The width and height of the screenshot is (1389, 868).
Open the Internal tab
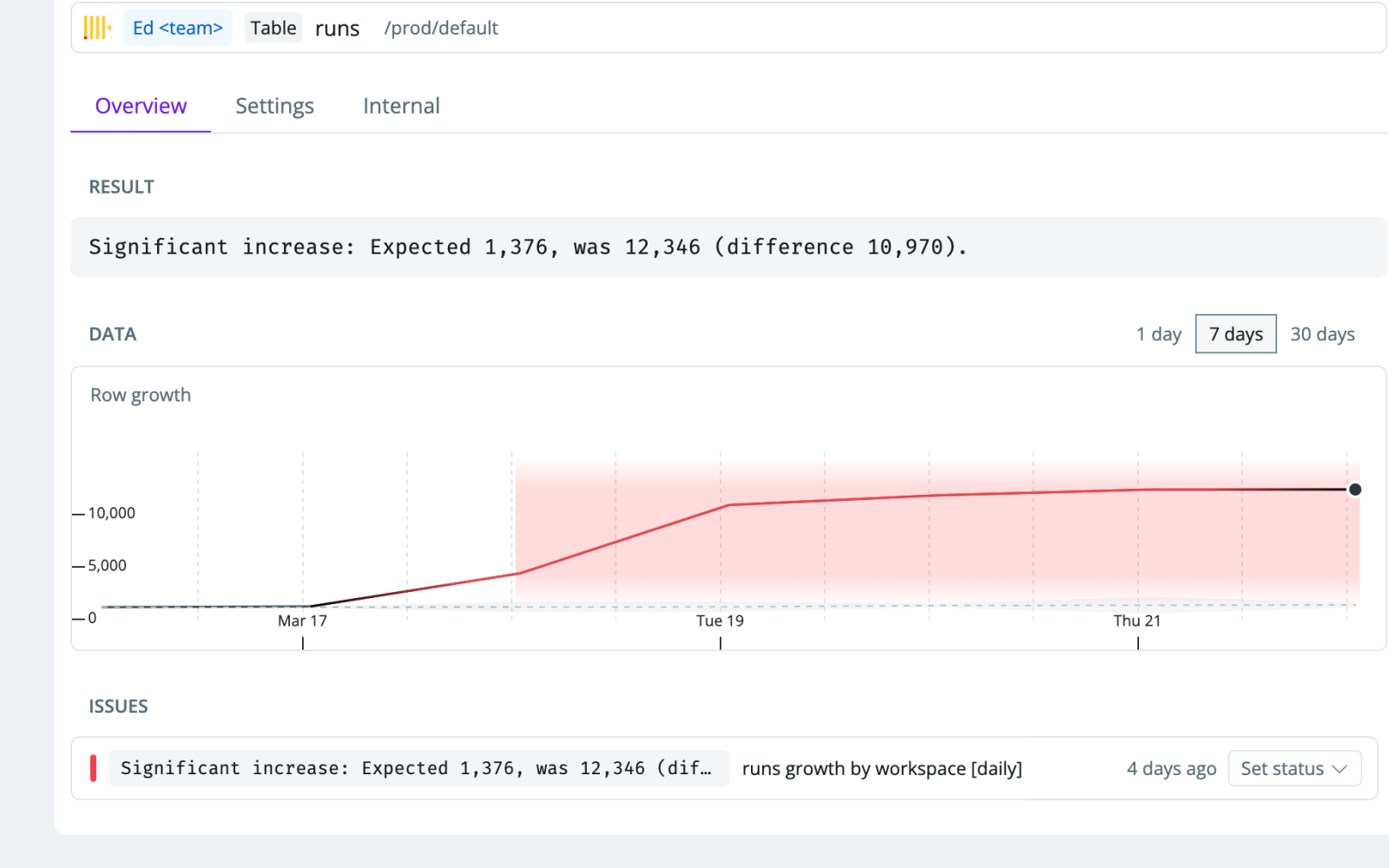click(x=401, y=106)
